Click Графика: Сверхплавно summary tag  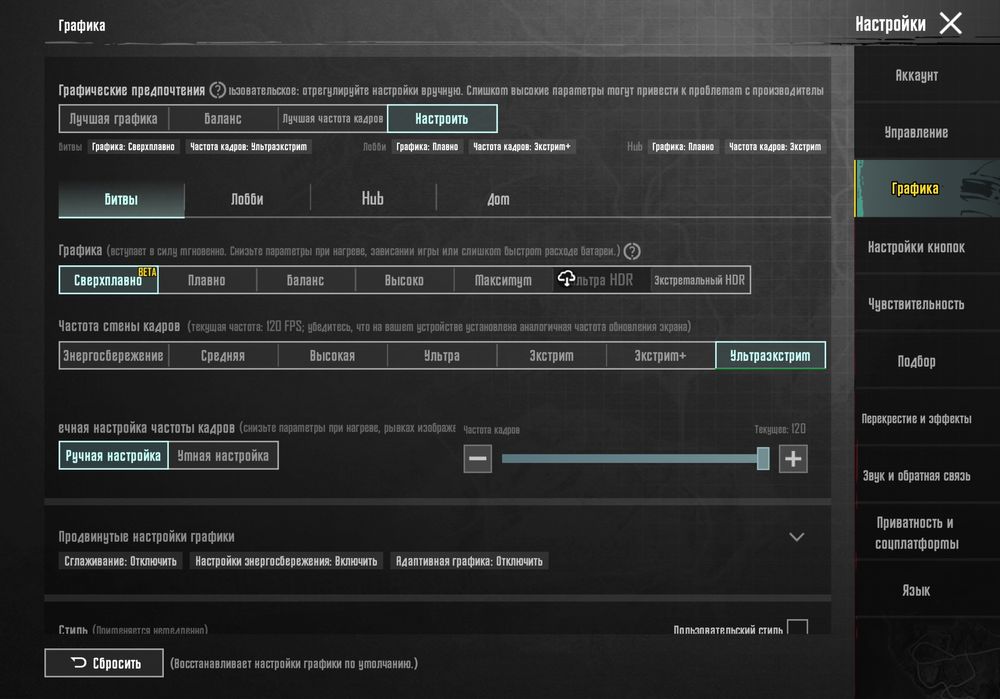pyautogui.click(x=133, y=147)
